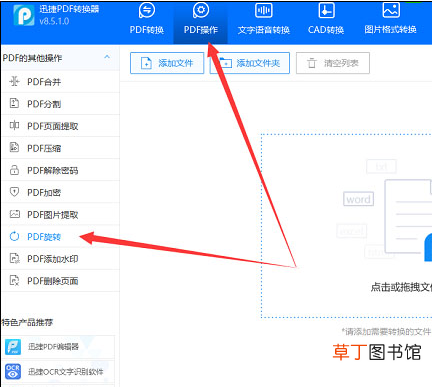Viewport: 432px width, 387px height.
Task: Click the 迅捷PDF转换器 app logo
Action: click(x=24, y=15)
